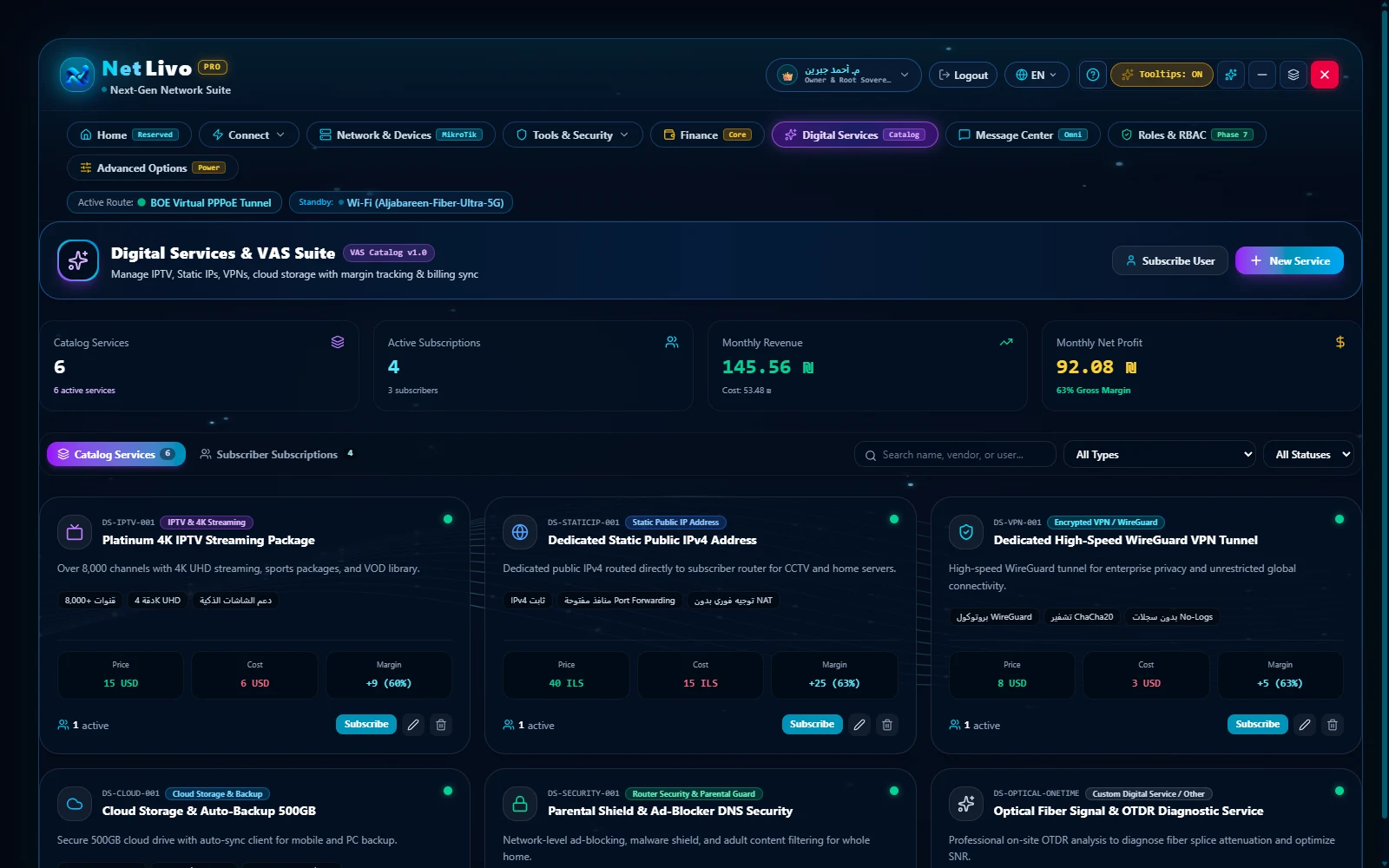This screenshot has width=1389, height=868.
Task: Click the Net Livo logo icon
Action: pos(76,75)
